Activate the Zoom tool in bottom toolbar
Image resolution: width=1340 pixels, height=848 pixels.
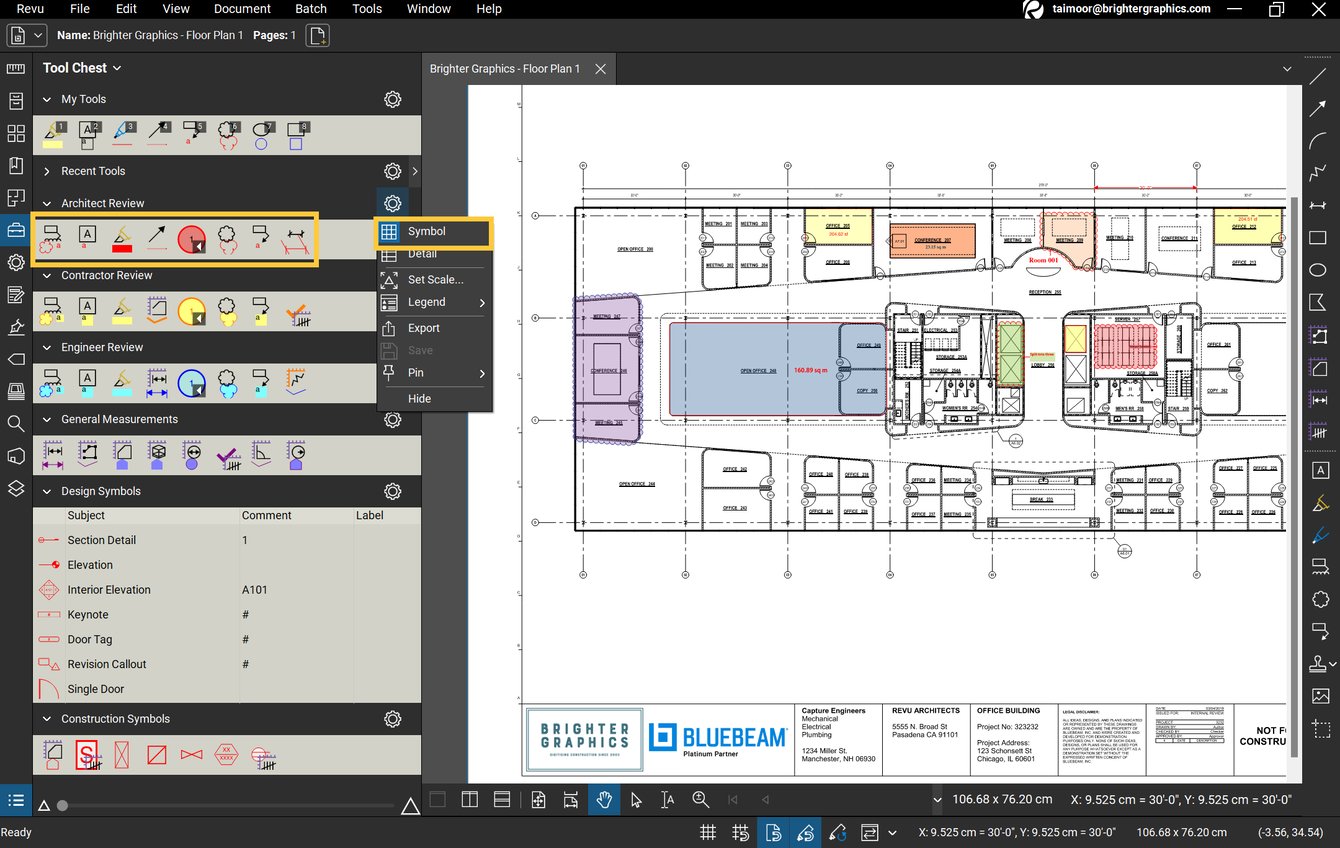(x=700, y=800)
